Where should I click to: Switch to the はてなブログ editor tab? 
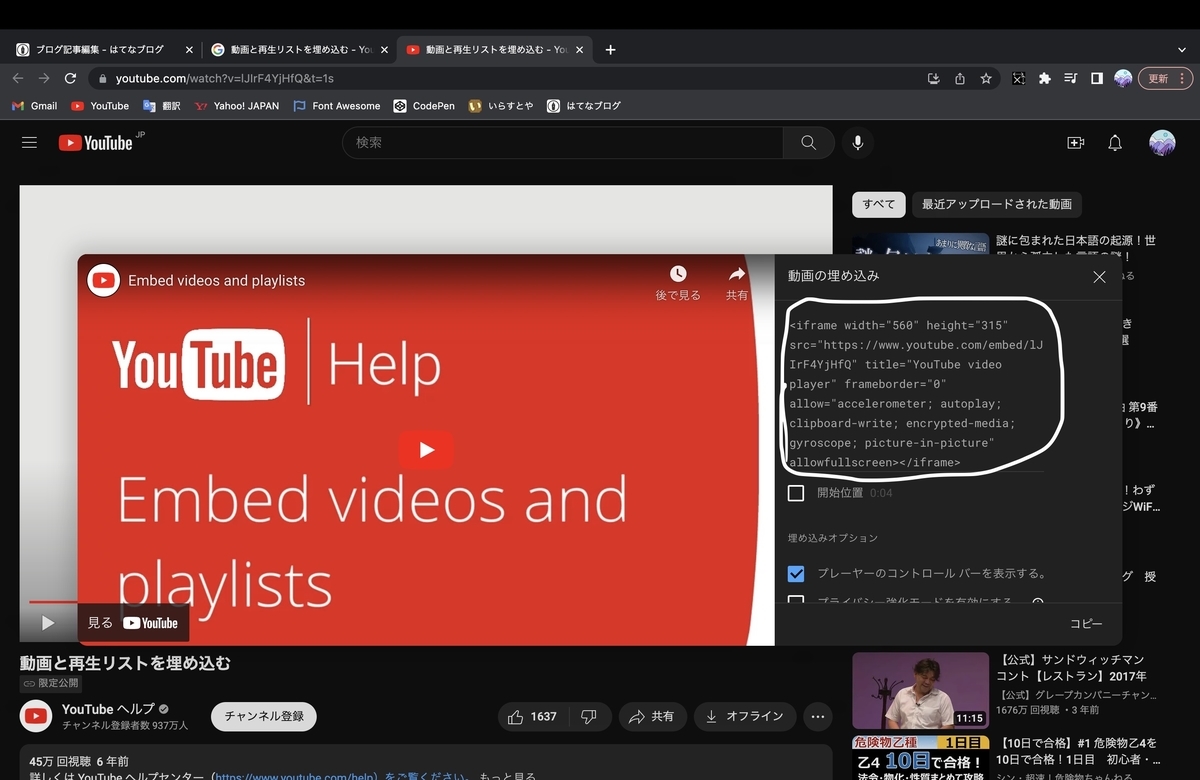pos(99,49)
